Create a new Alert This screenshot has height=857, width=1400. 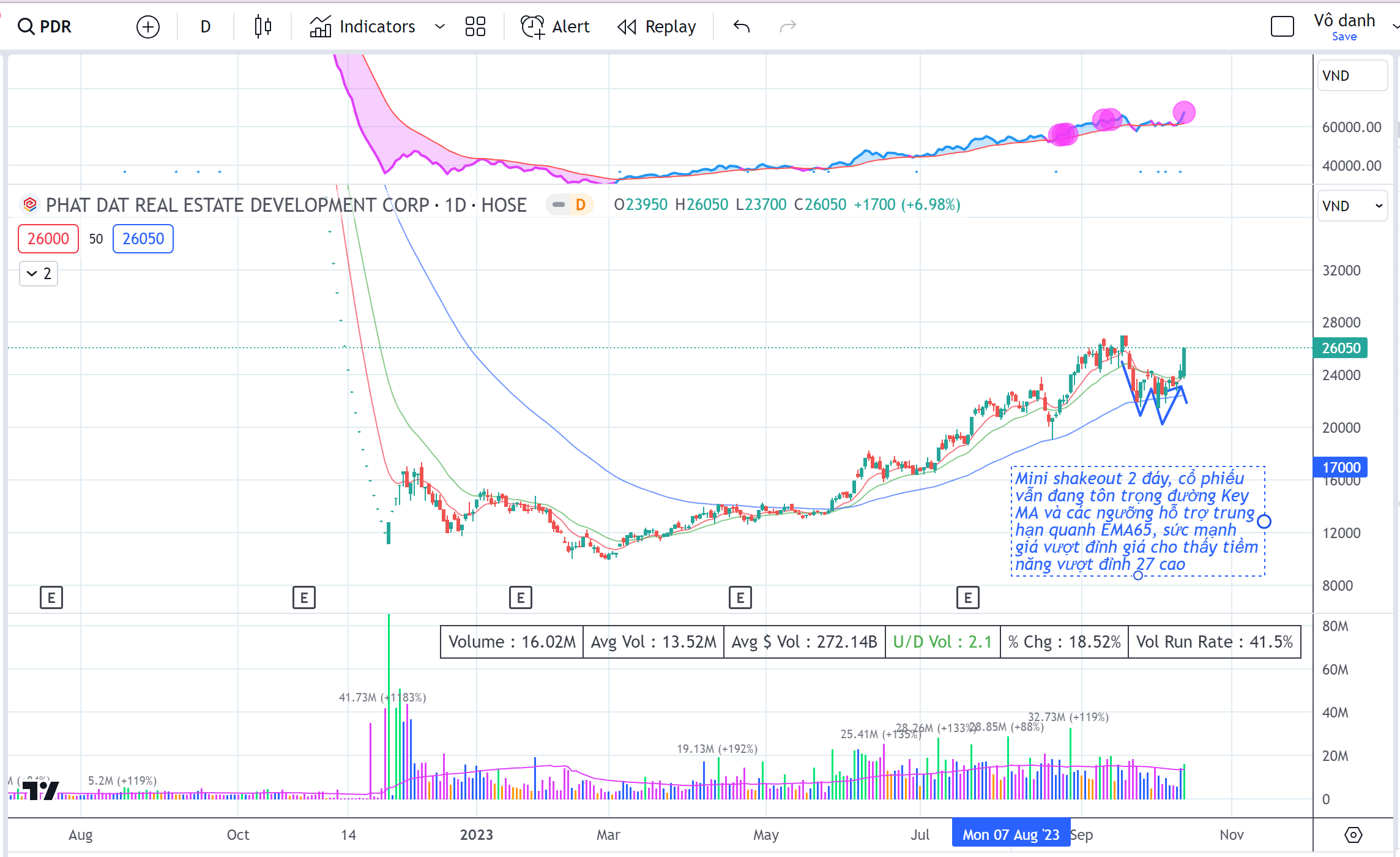[555, 26]
